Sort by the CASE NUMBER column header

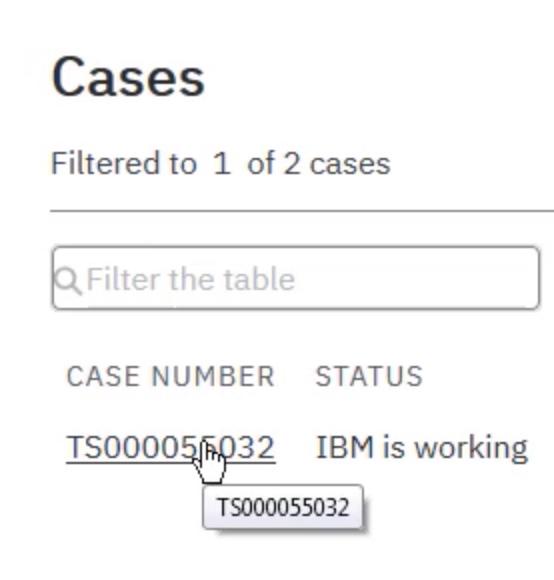[x=170, y=377]
